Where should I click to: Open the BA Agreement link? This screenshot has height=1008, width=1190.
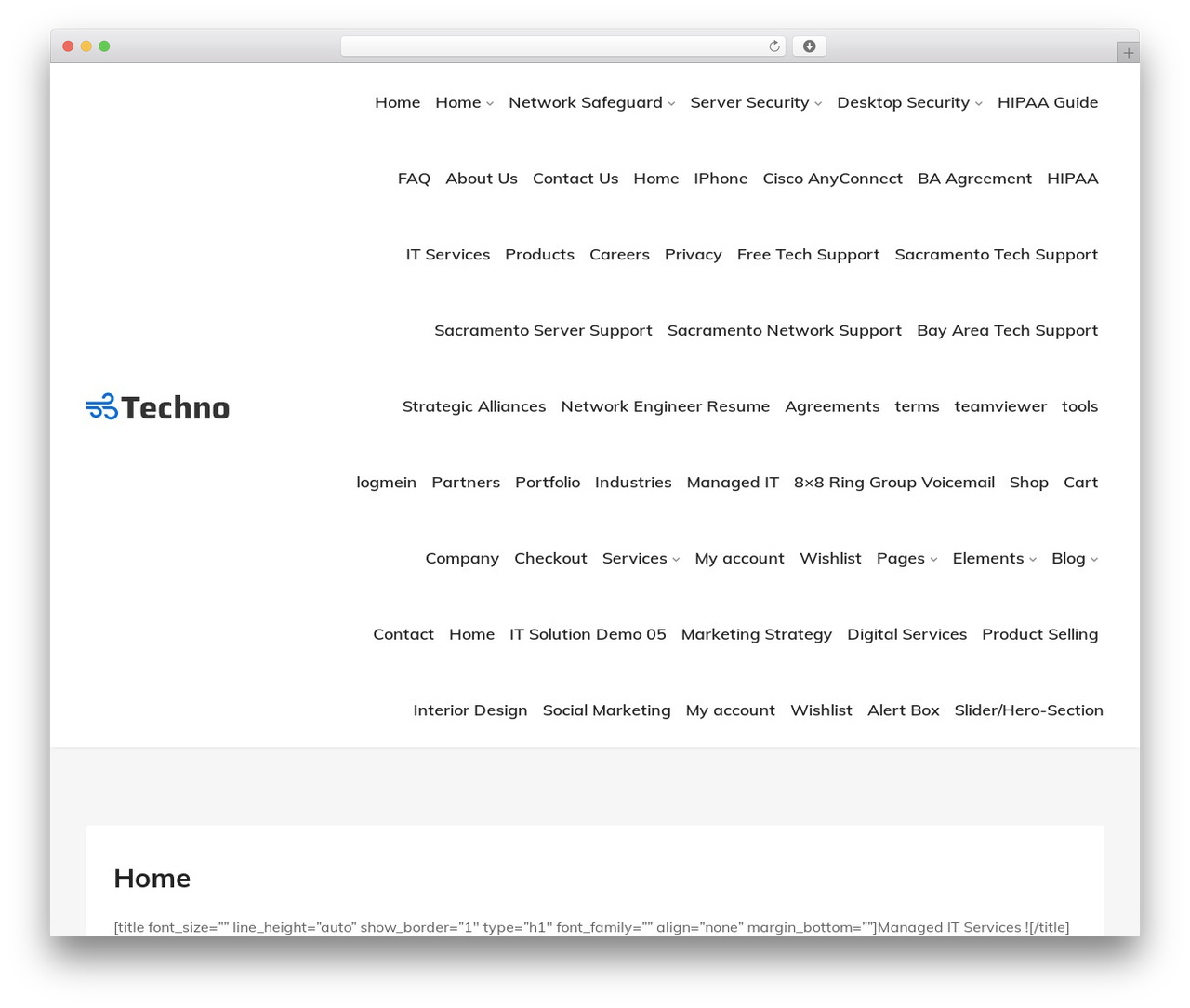[x=974, y=179]
